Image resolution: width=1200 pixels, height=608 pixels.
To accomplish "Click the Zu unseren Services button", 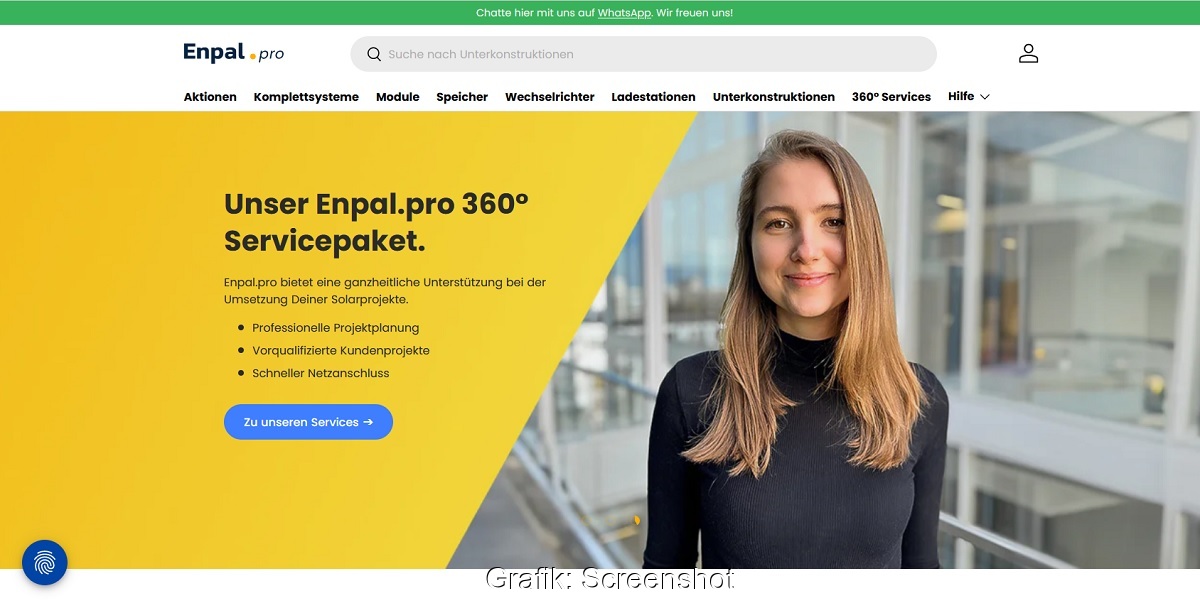I will click(308, 422).
